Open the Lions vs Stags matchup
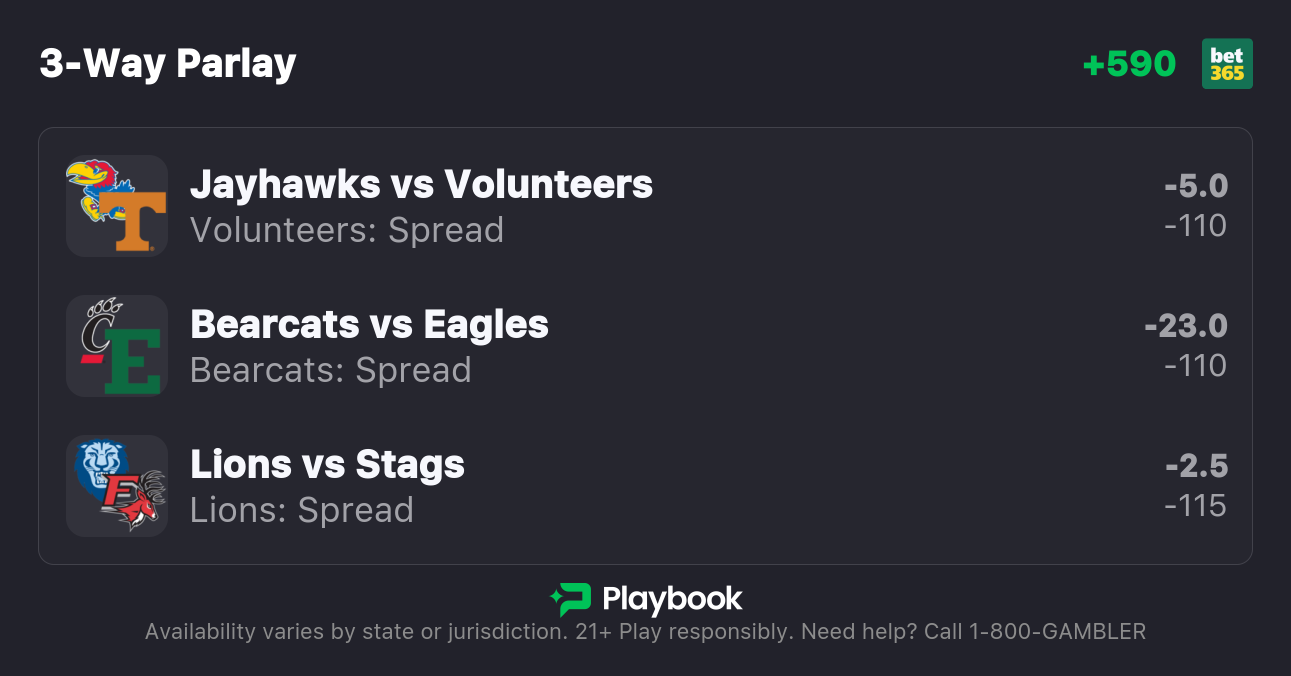The height and width of the screenshot is (676, 1291). (327, 464)
